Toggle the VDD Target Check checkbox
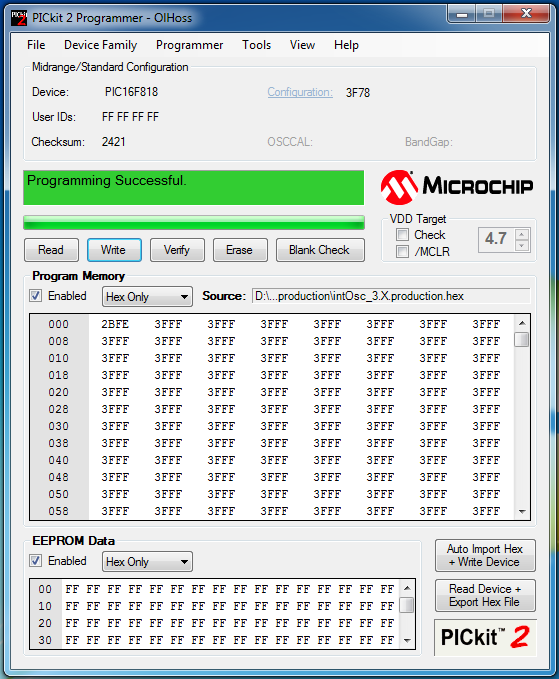 click(402, 235)
